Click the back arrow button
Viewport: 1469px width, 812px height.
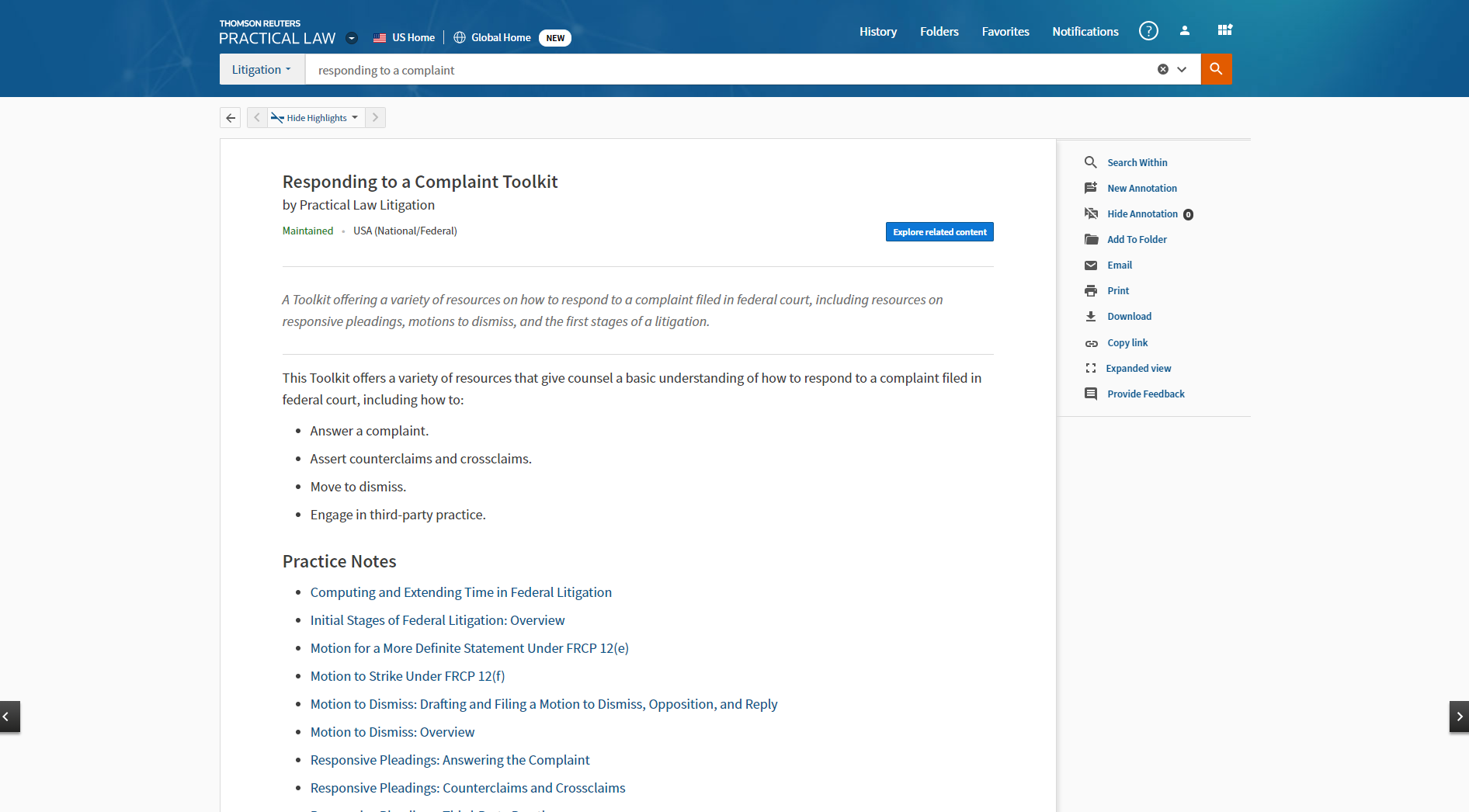(231, 118)
